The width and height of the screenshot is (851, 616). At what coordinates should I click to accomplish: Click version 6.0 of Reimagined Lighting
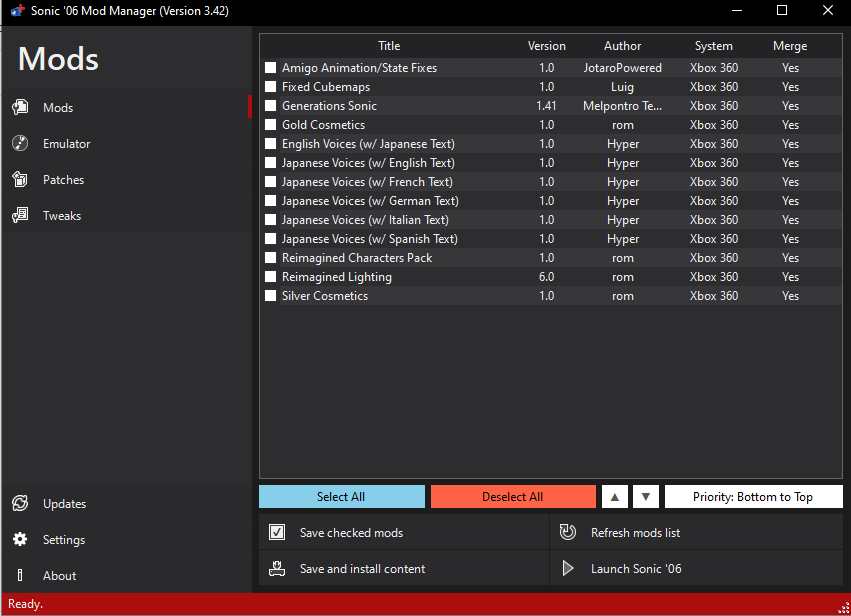click(547, 277)
